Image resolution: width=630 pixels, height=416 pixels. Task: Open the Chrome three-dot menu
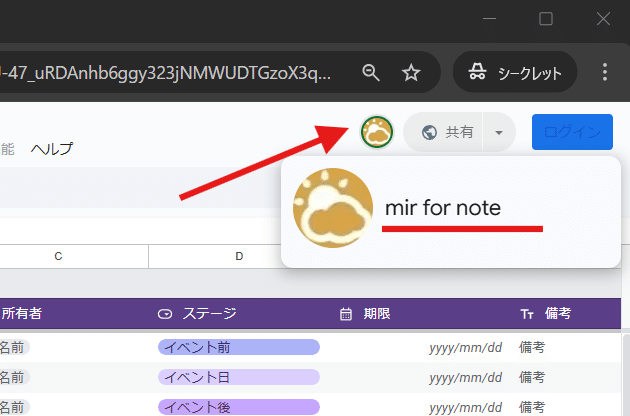click(605, 72)
